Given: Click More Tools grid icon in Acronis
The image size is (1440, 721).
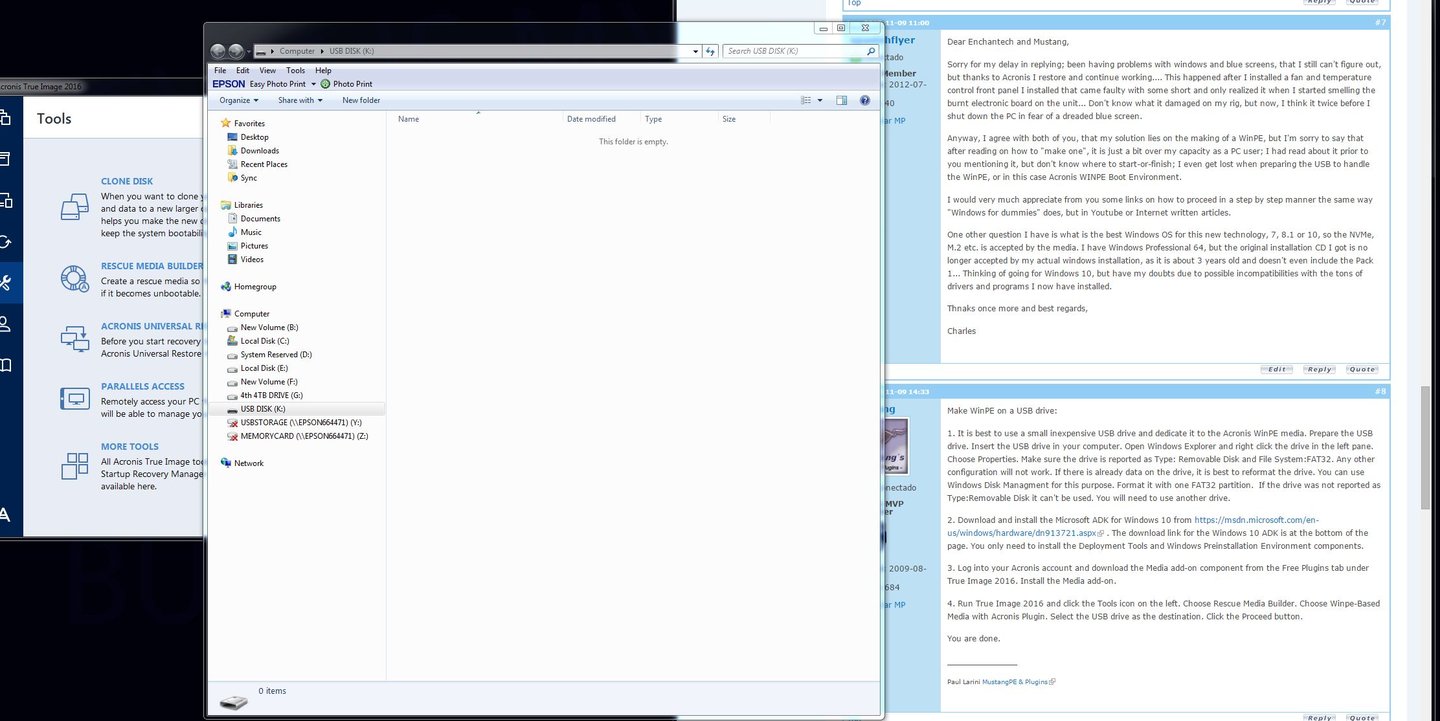Looking at the screenshot, I should [75, 466].
